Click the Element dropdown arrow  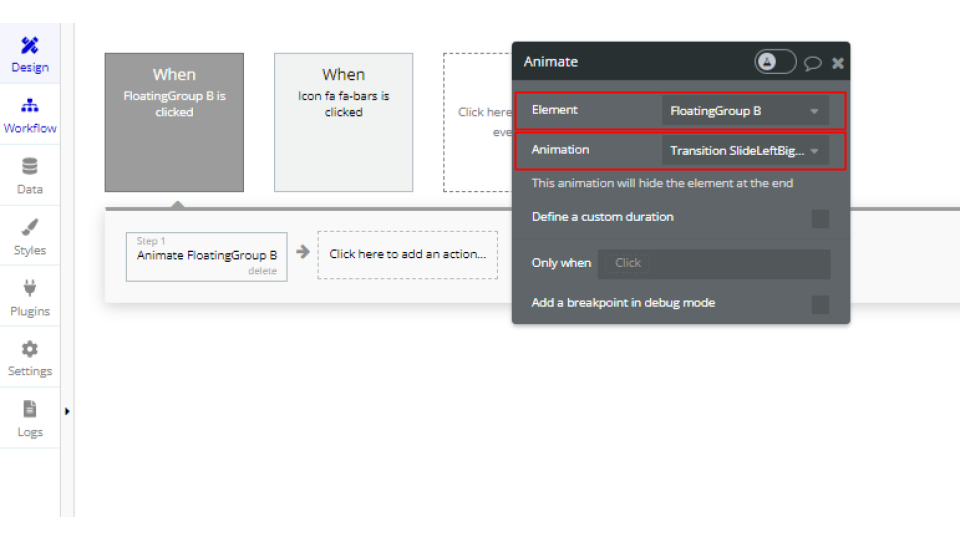pos(814,111)
